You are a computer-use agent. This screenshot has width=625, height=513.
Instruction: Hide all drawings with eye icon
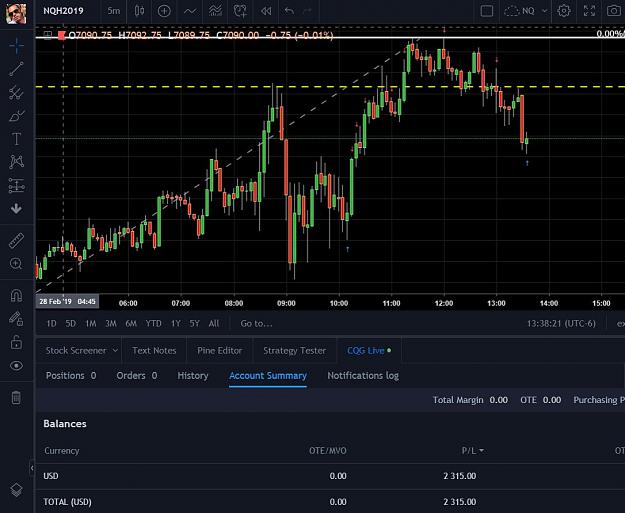[x=16, y=366]
